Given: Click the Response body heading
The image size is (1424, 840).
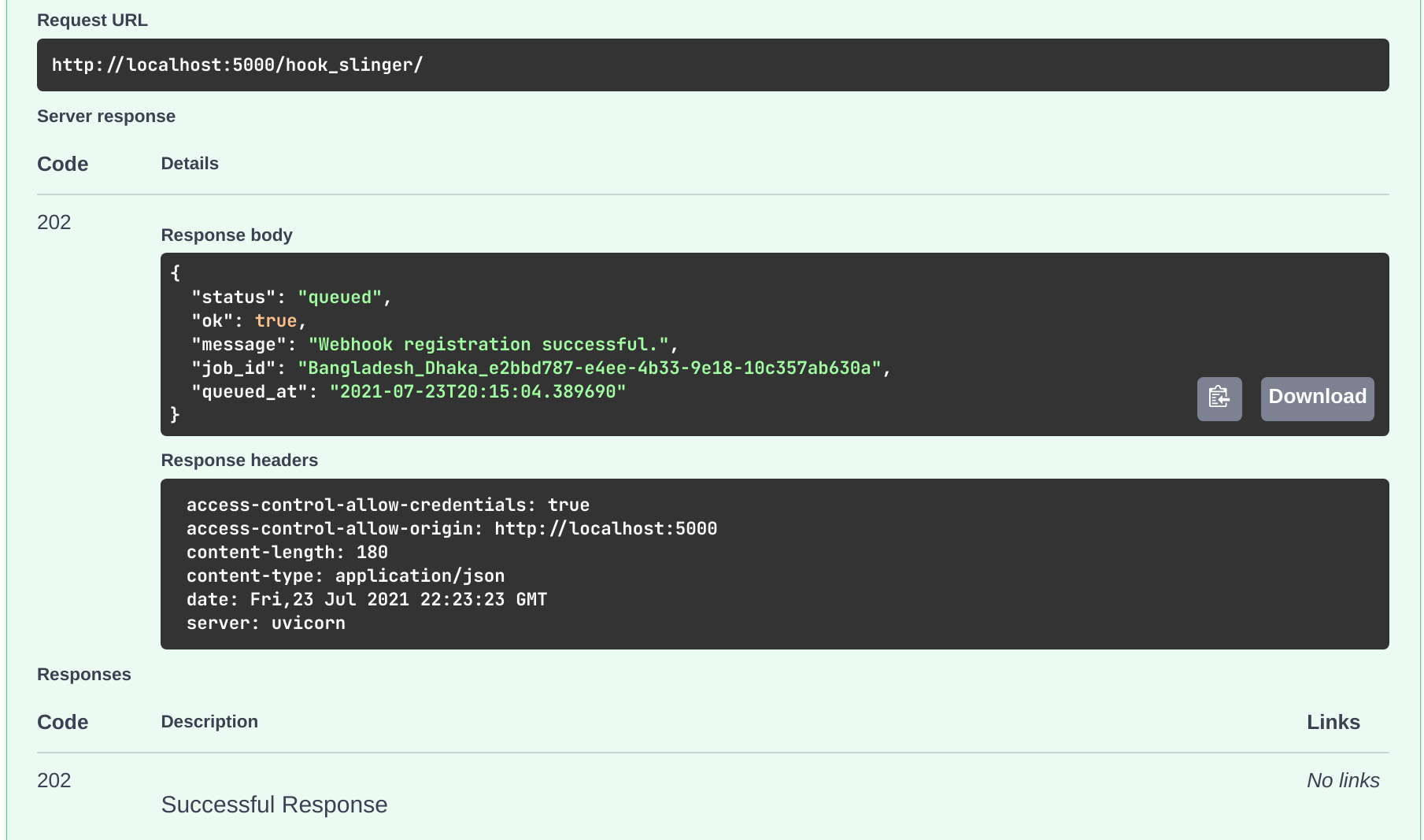Looking at the screenshot, I should 227,235.
